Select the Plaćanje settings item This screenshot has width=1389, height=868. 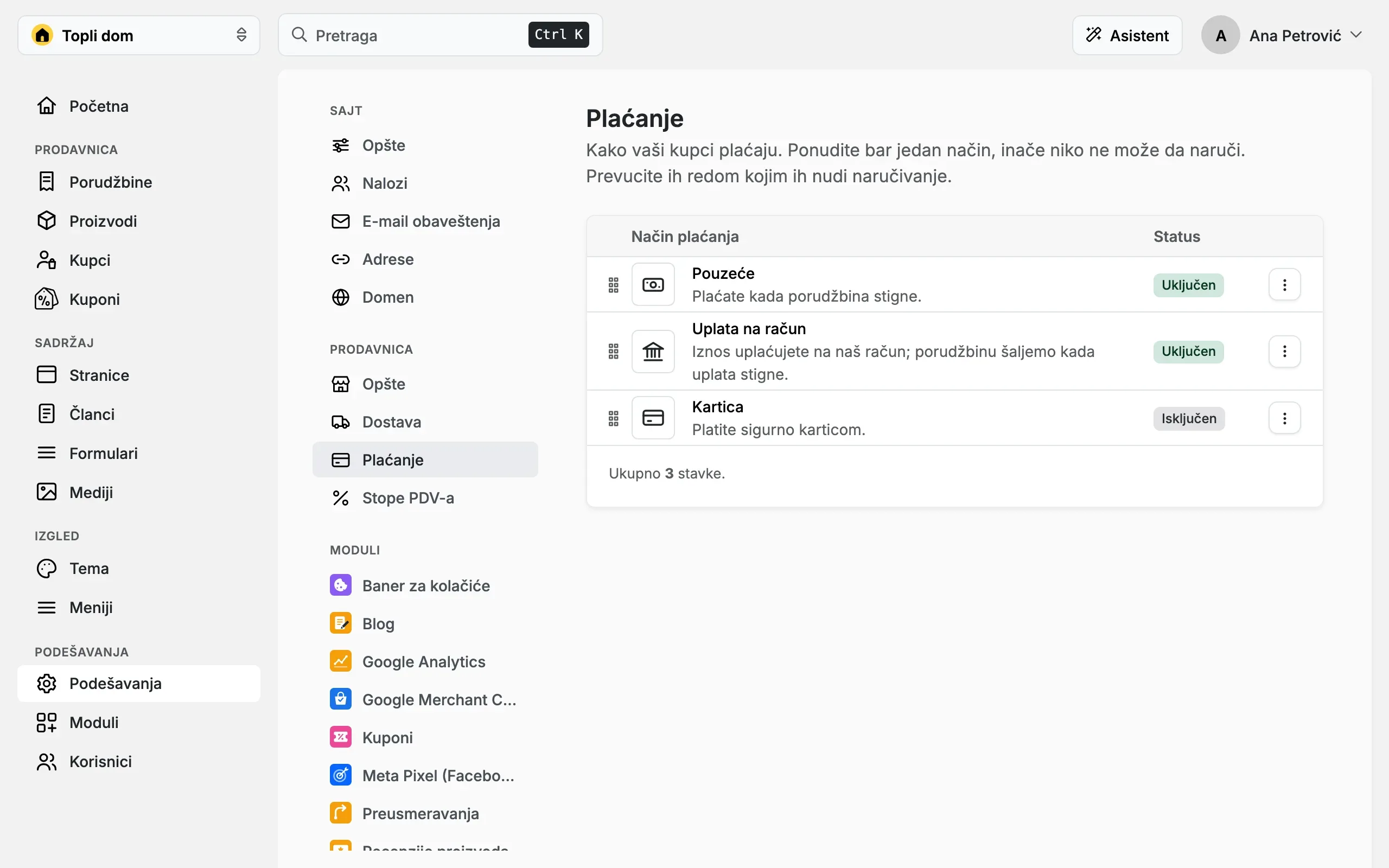tap(425, 460)
